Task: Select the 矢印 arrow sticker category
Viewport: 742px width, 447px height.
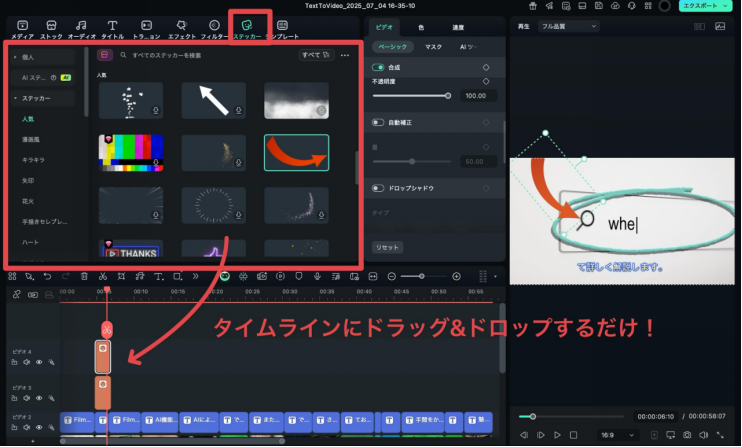Action: (x=28, y=181)
